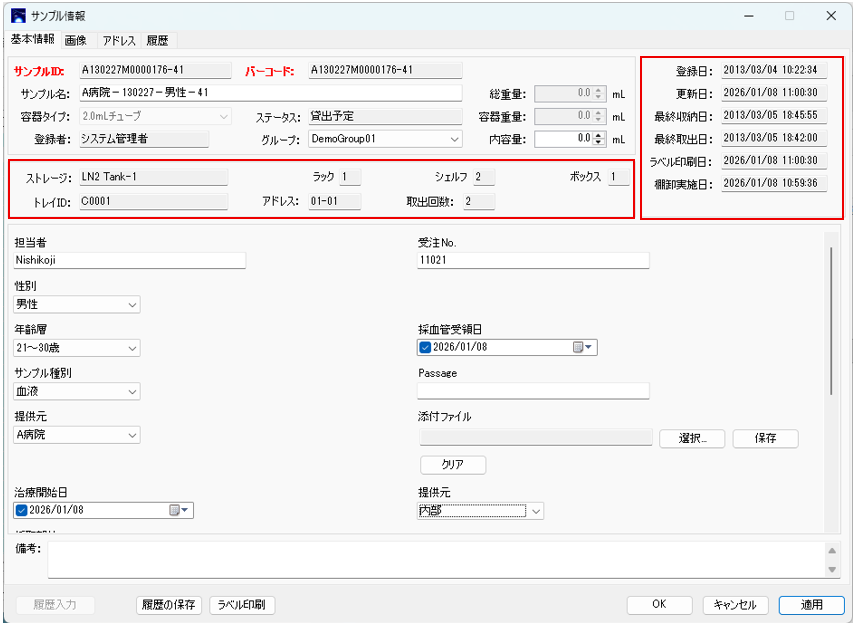Click the クリア button under 添付ファイル
The width and height of the screenshot is (855, 623).
(452, 465)
